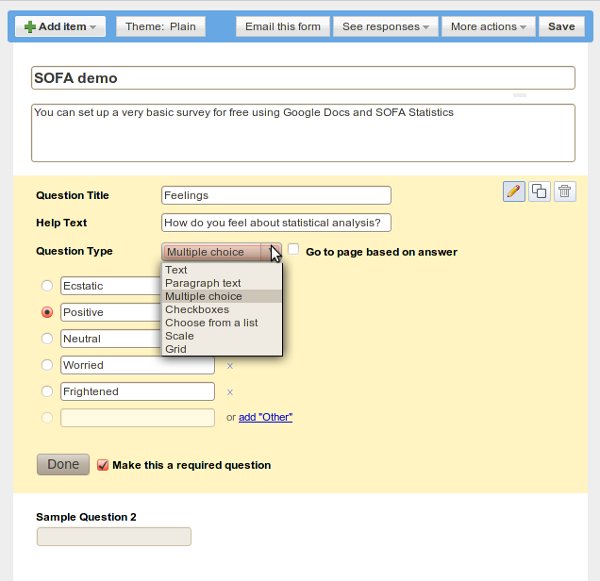Pick Scale from the question type list
The width and height of the screenshot is (600, 581).
180,336
